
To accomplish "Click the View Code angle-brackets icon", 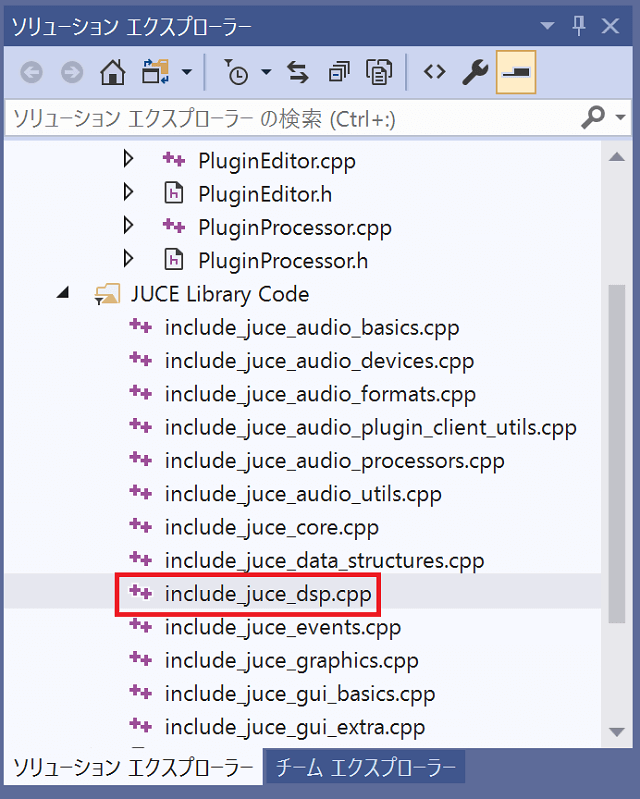I will pyautogui.click(x=434, y=72).
